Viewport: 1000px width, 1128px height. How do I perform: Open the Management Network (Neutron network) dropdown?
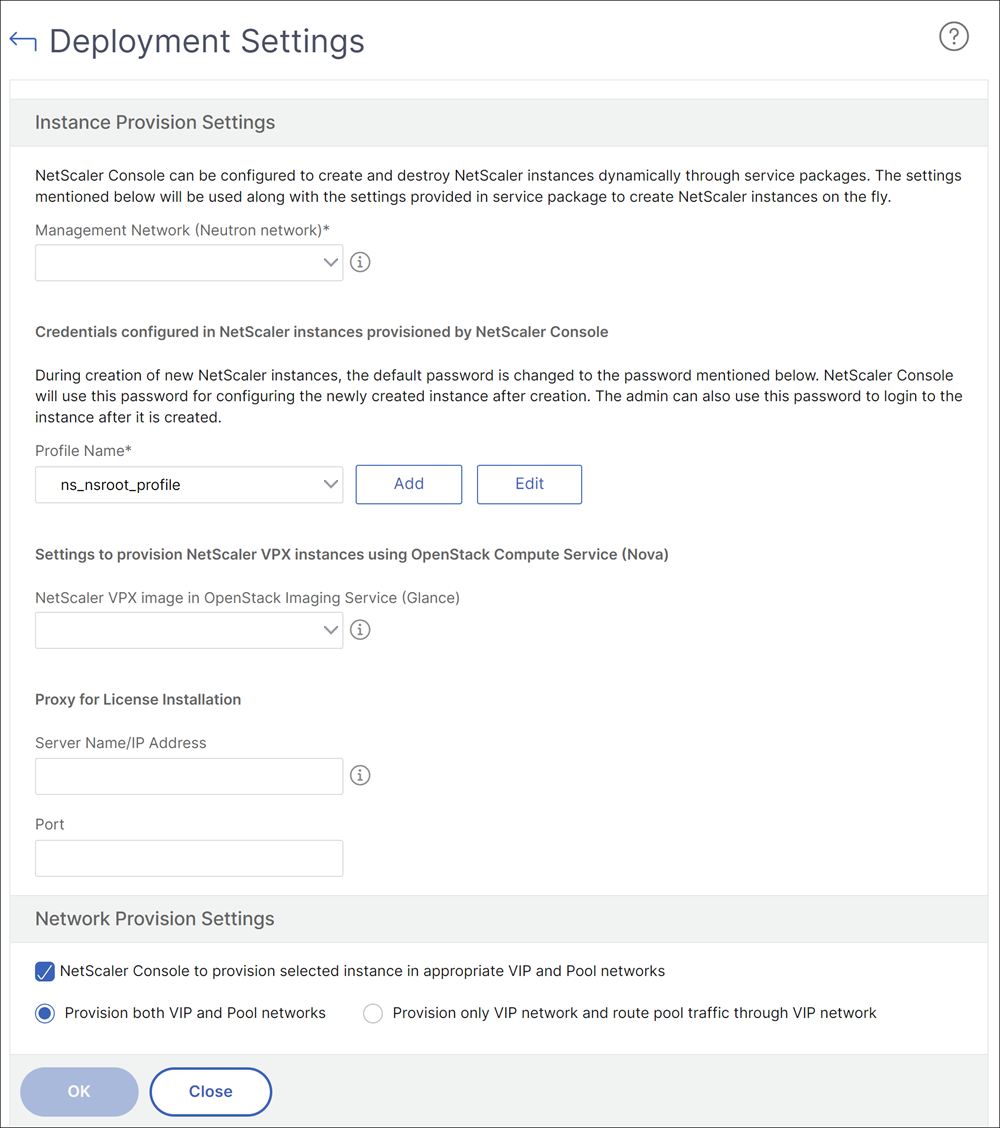(x=189, y=263)
